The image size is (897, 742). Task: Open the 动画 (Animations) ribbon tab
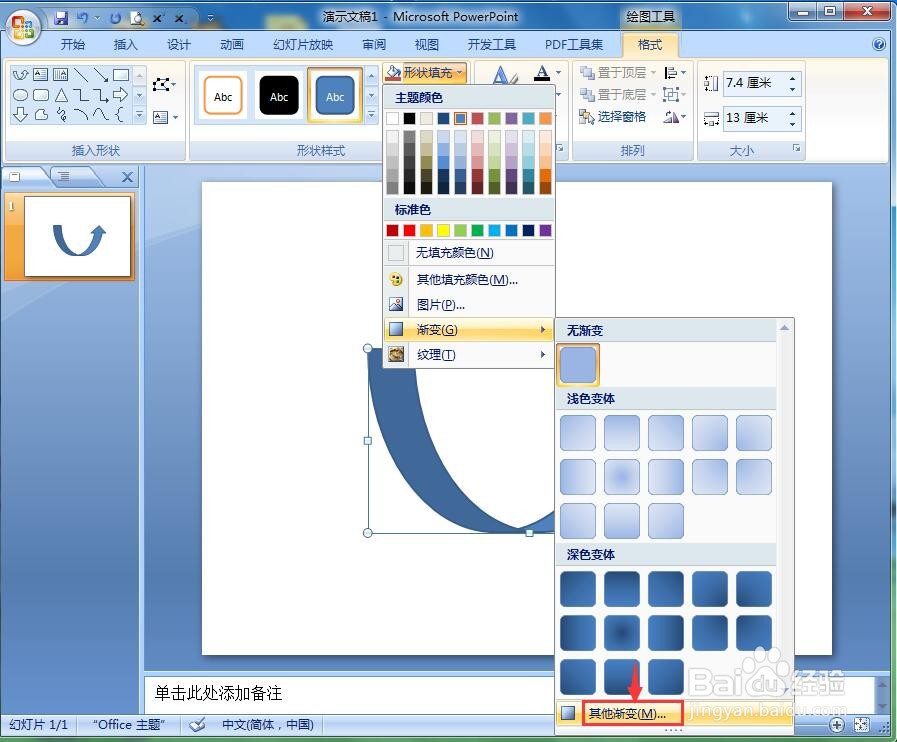pos(231,44)
